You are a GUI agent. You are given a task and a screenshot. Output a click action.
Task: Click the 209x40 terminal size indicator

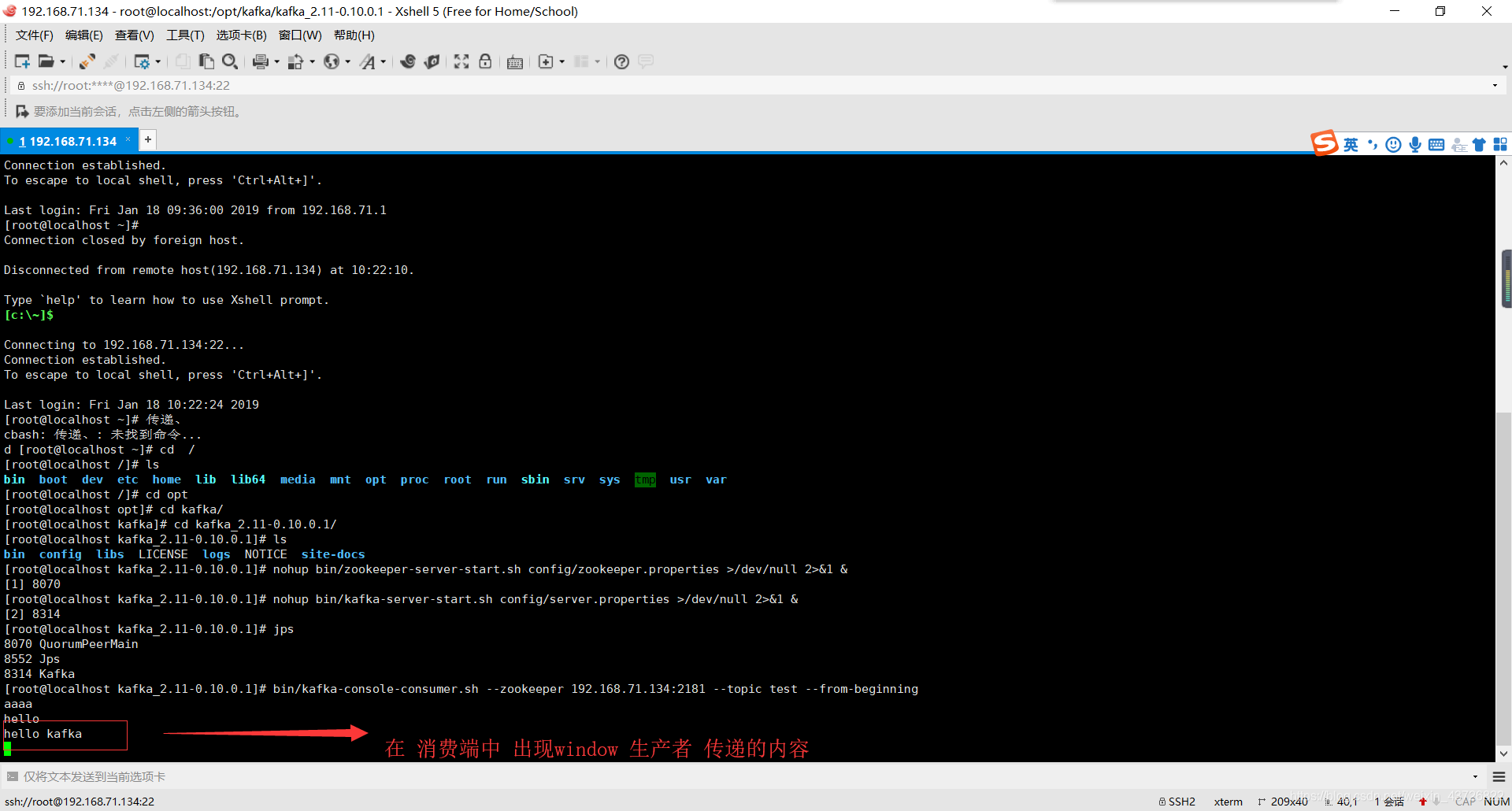[1283, 802]
